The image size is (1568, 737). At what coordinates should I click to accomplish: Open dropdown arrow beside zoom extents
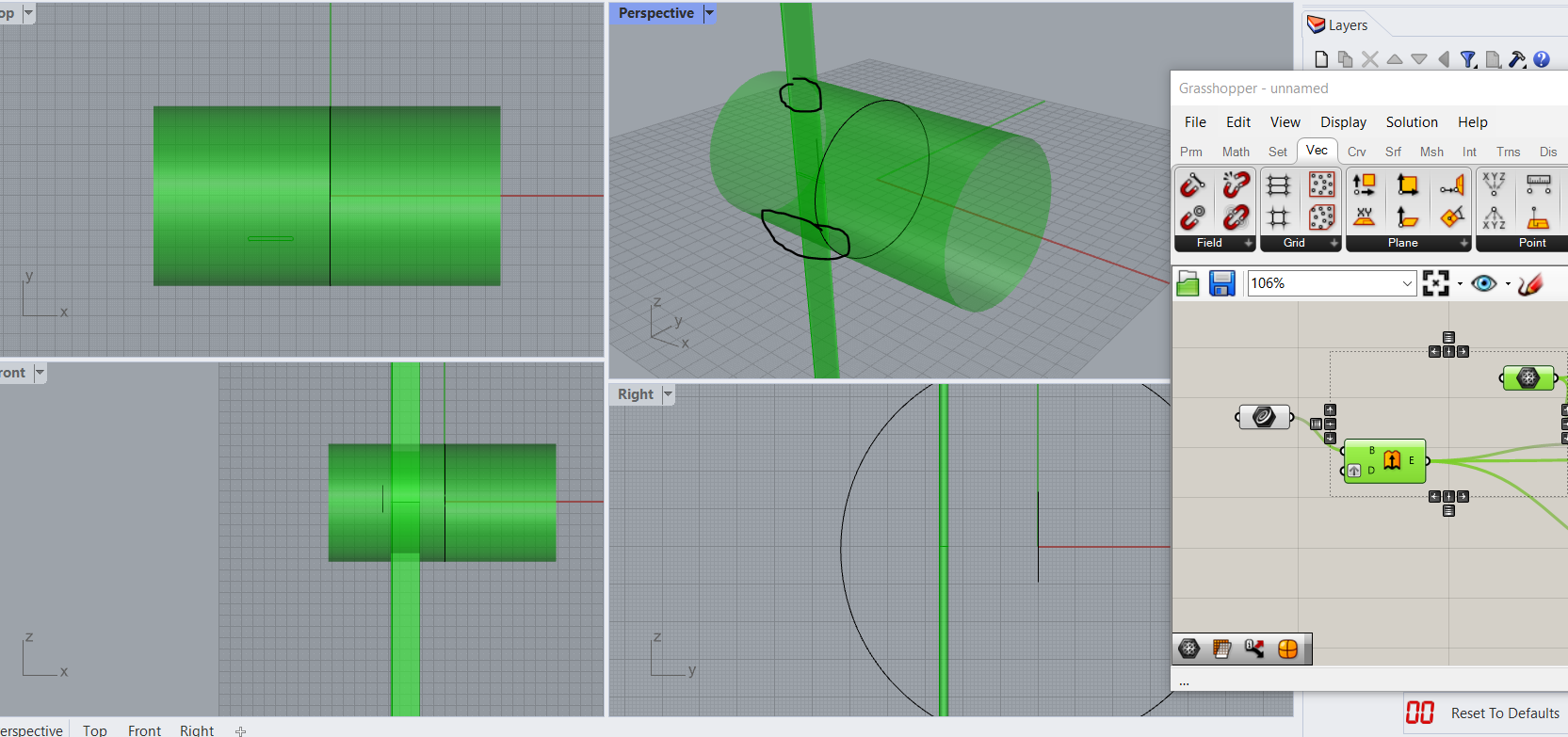tap(1460, 283)
